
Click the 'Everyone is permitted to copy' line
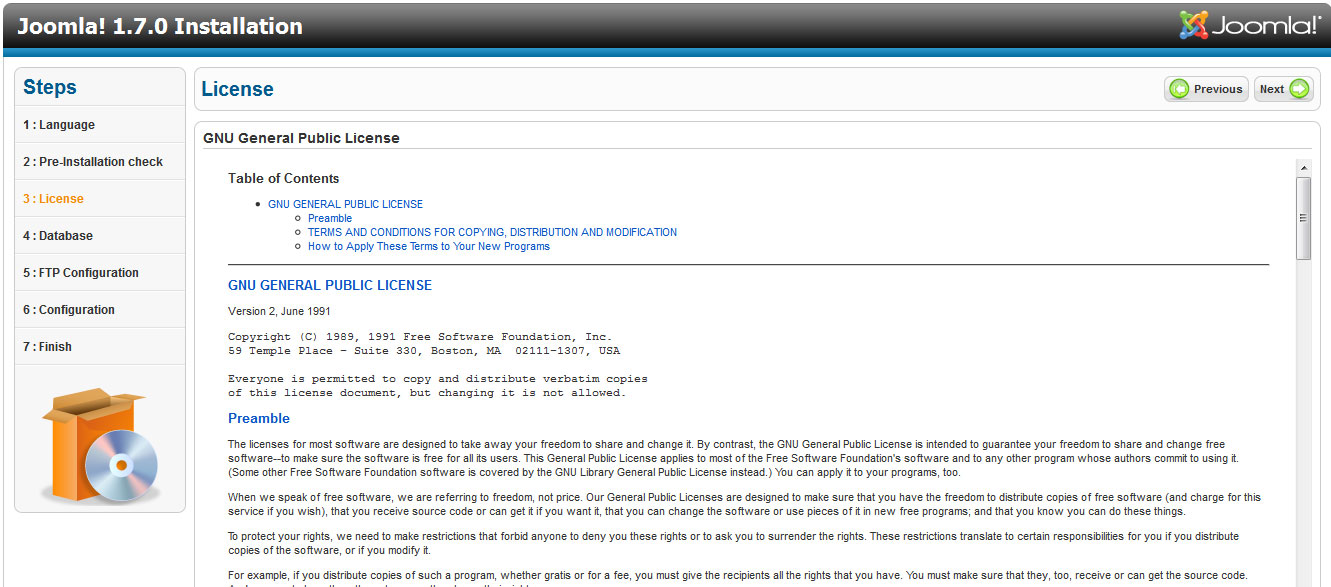point(438,379)
